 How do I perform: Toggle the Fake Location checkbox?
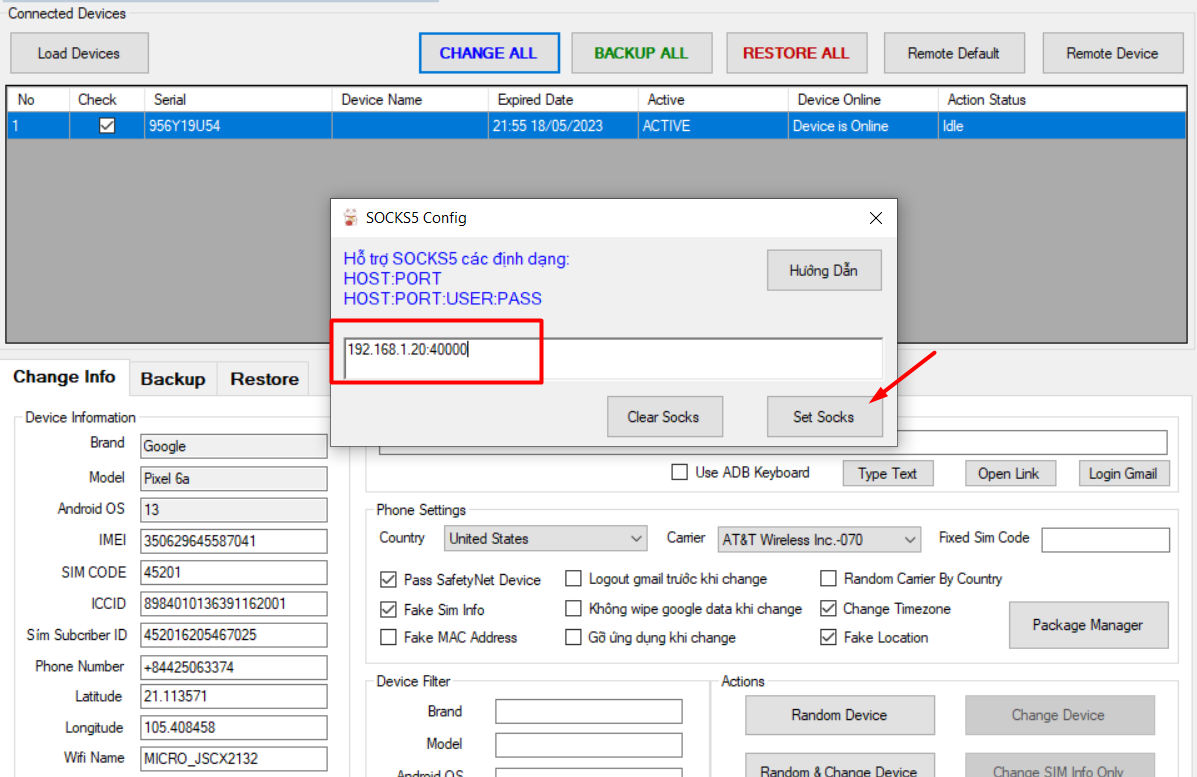pyautogui.click(x=828, y=638)
